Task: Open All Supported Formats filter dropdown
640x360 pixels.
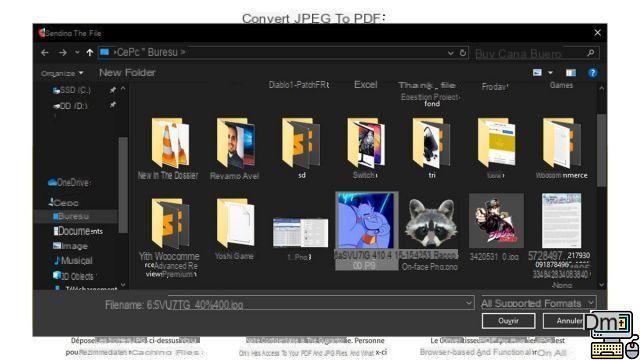Action: coord(538,303)
